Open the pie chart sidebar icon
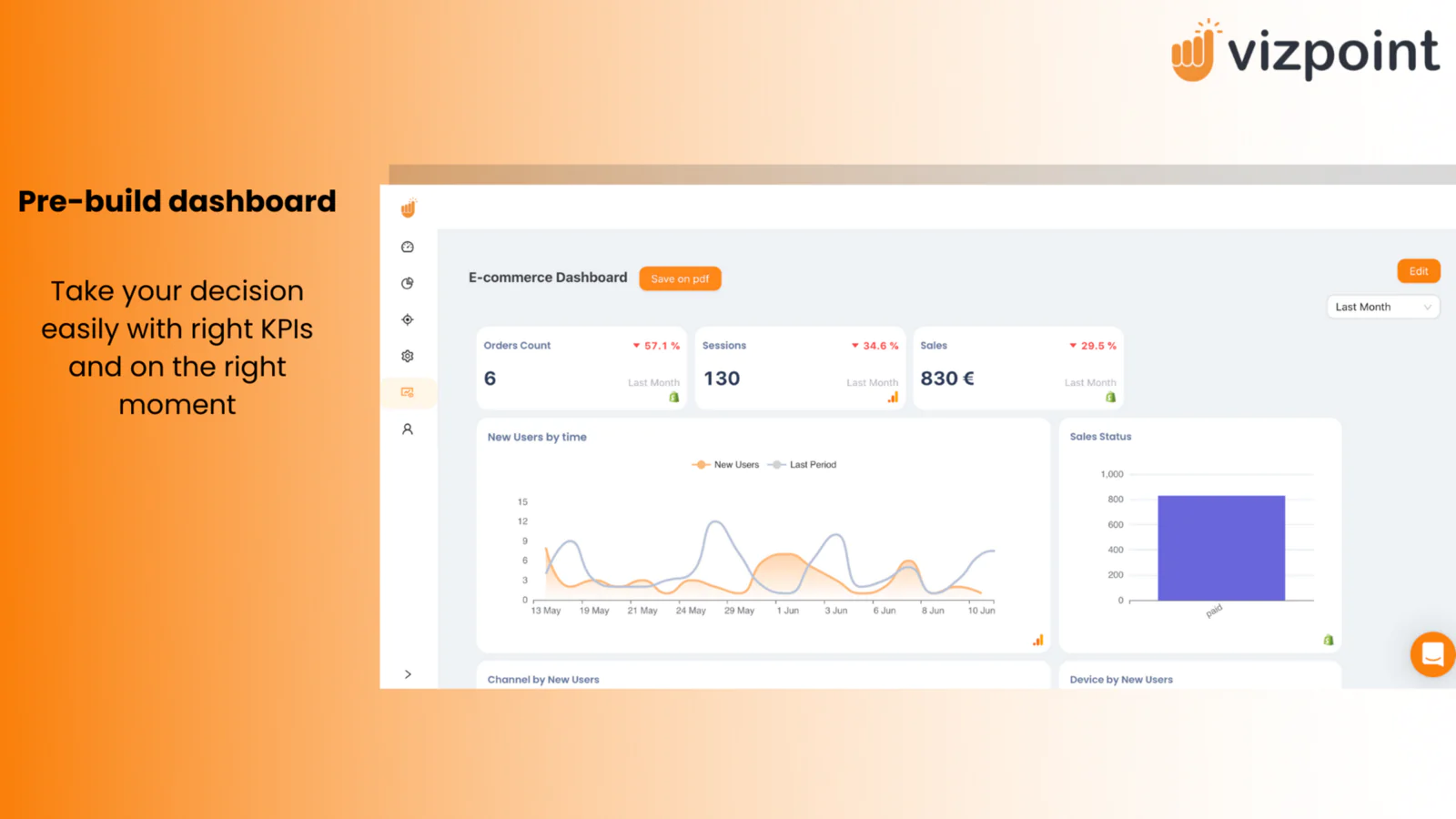This screenshot has width=1456, height=819. point(408,283)
